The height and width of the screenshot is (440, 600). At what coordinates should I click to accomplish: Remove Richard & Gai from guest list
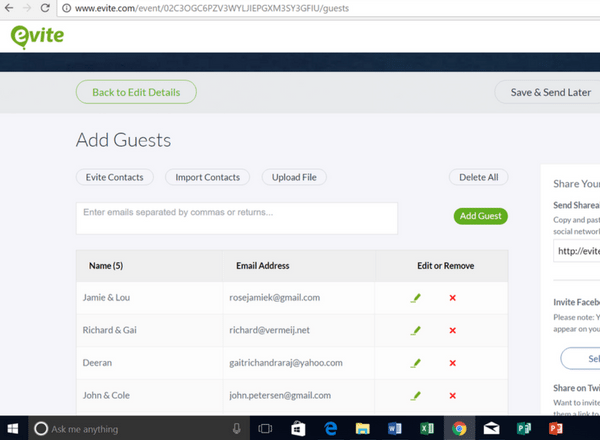point(452,331)
